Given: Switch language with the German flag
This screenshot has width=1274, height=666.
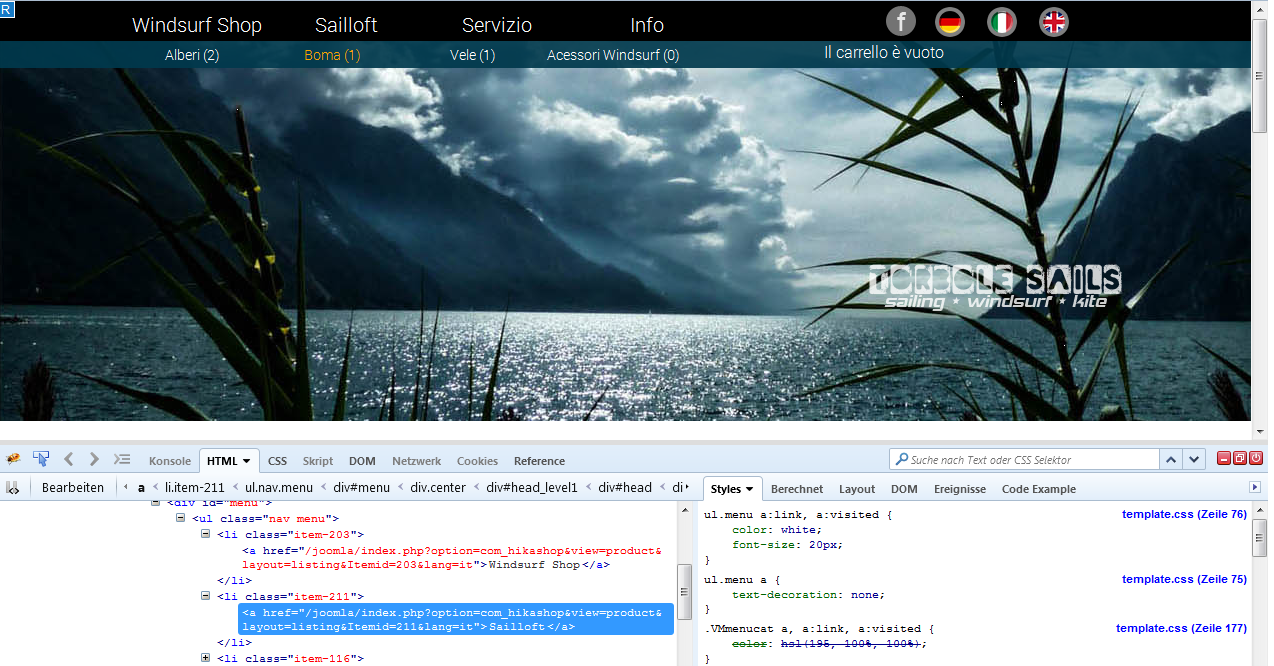Looking at the screenshot, I should tap(950, 22).
